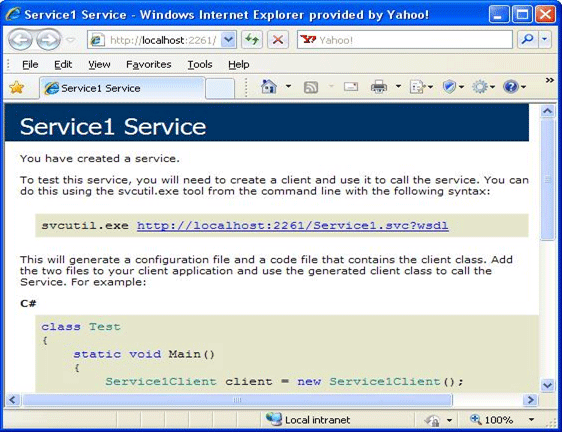Open the Tools menu
Screen dimensions: 562x432
click(200, 65)
